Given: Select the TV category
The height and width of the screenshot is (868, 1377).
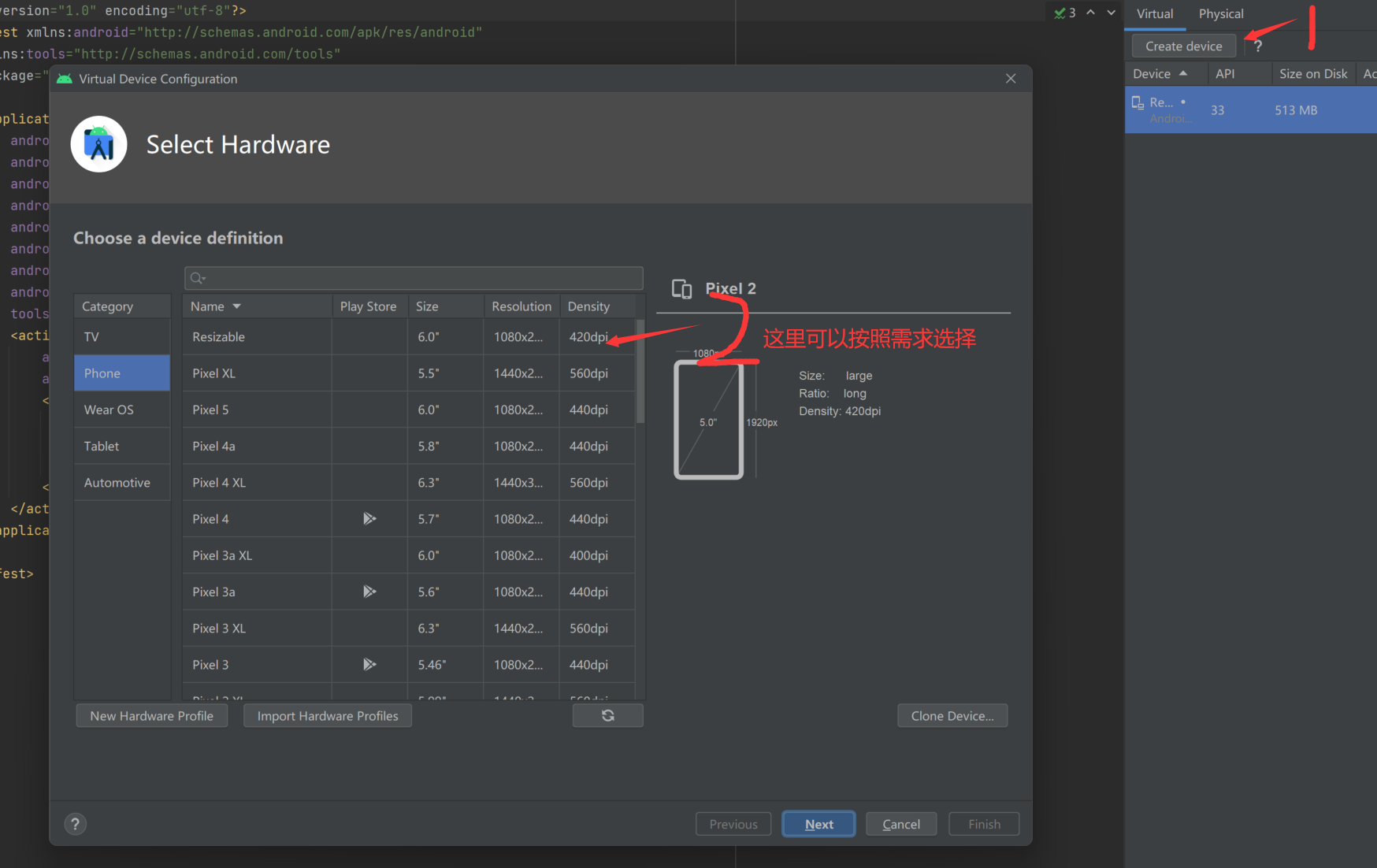Looking at the screenshot, I should [x=122, y=336].
